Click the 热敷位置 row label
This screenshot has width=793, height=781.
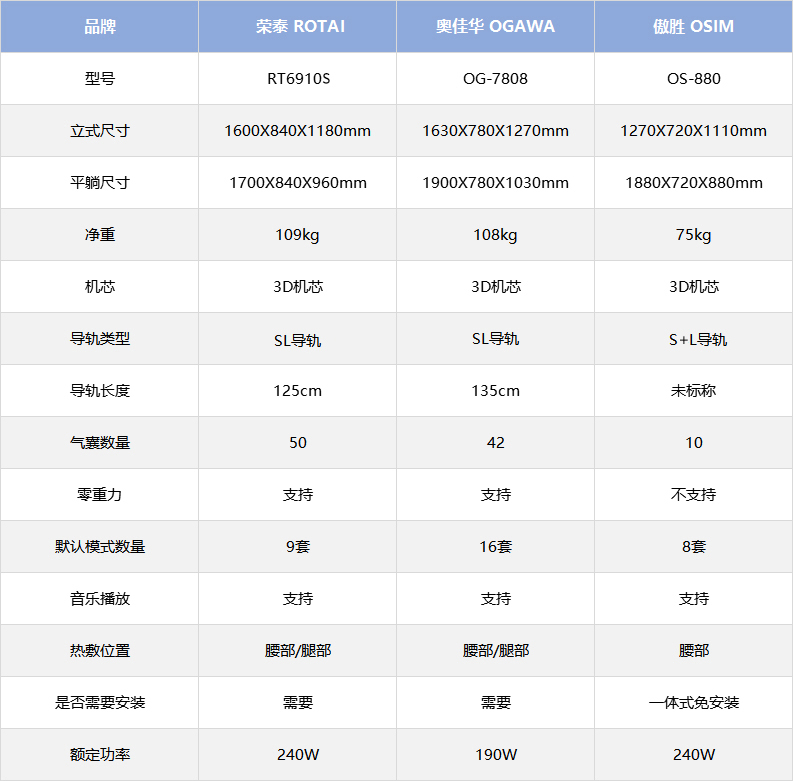coord(100,650)
